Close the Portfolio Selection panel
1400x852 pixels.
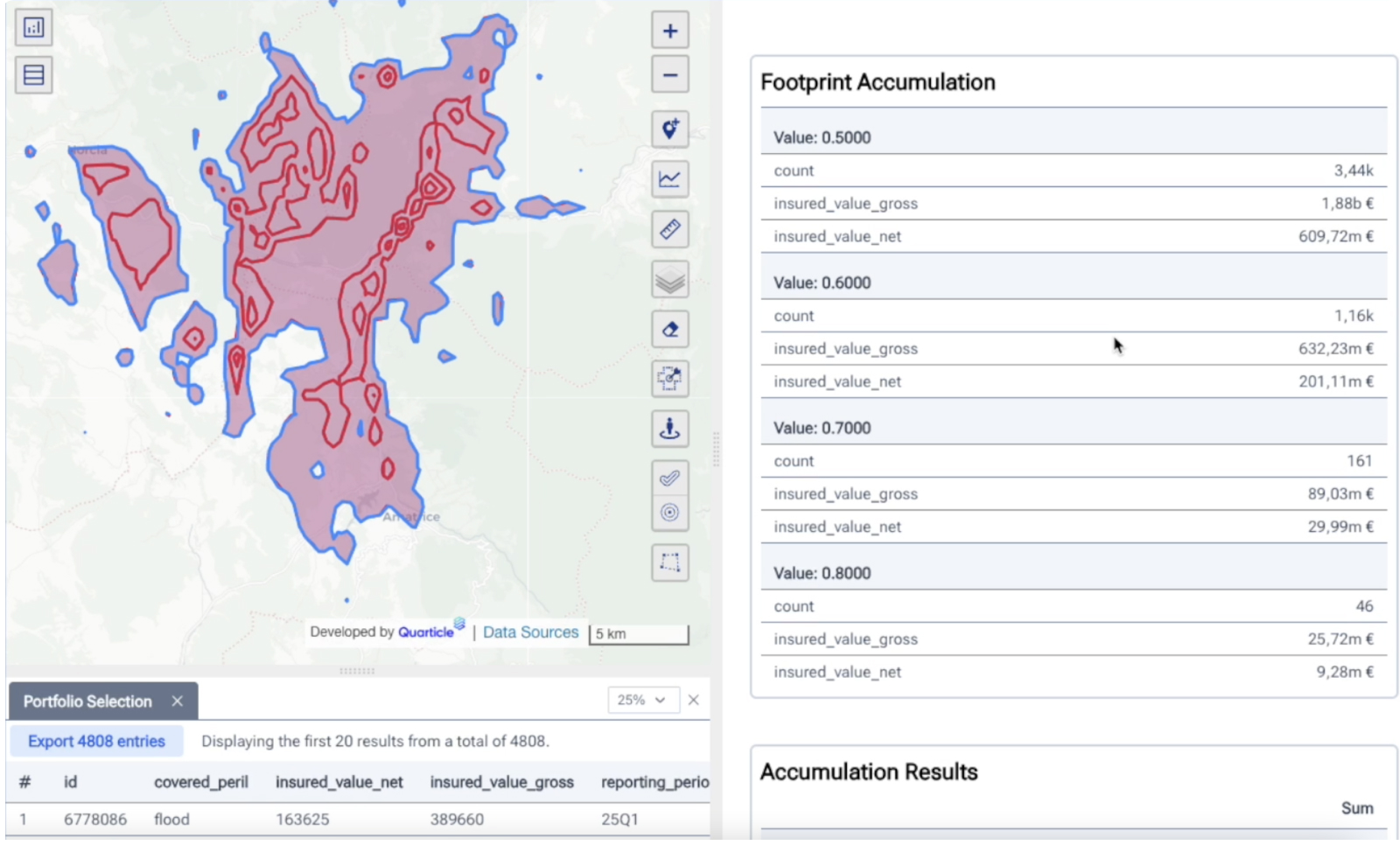[694, 700]
